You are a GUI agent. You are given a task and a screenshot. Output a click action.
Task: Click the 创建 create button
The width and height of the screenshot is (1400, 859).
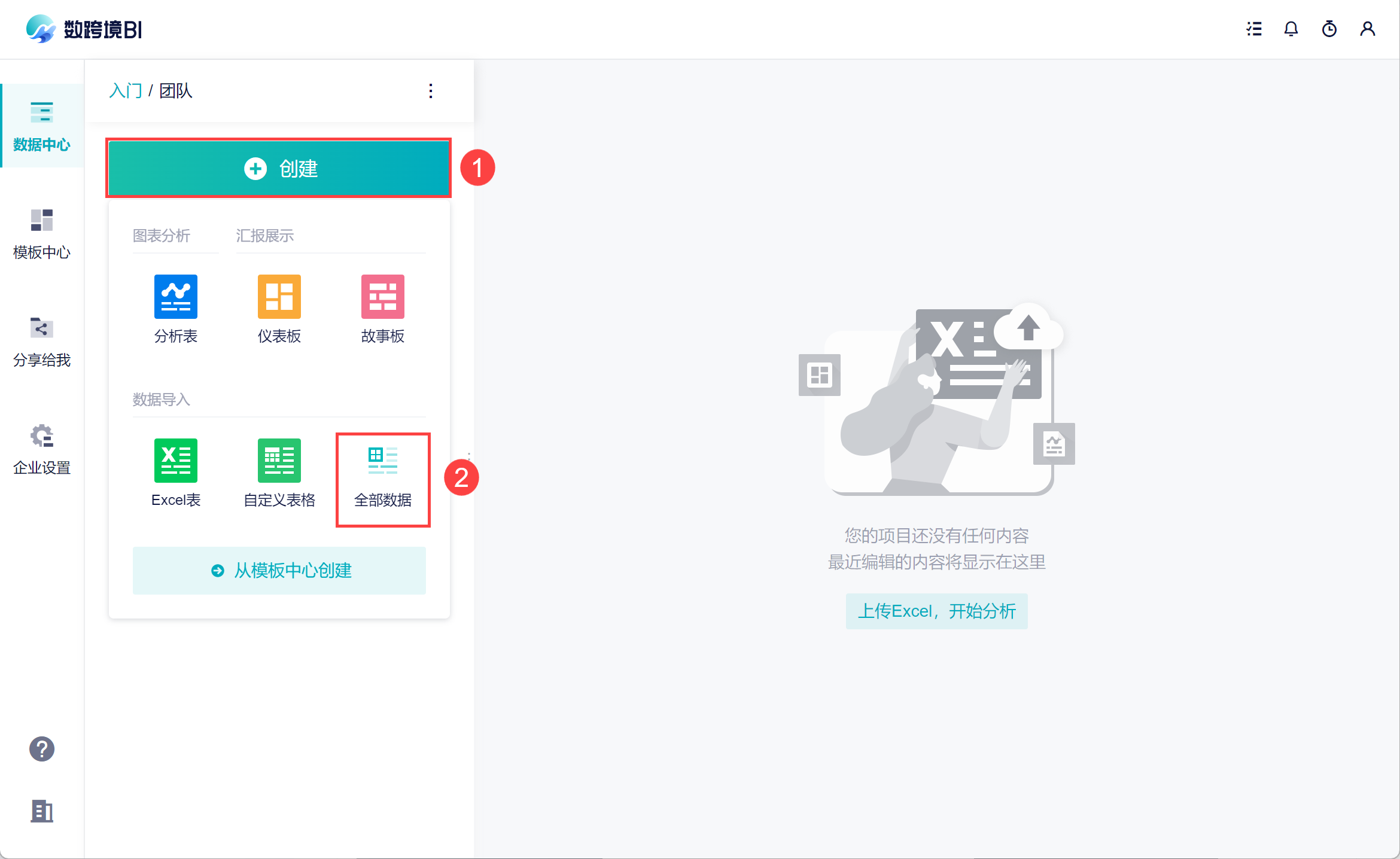(x=279, y=169)
